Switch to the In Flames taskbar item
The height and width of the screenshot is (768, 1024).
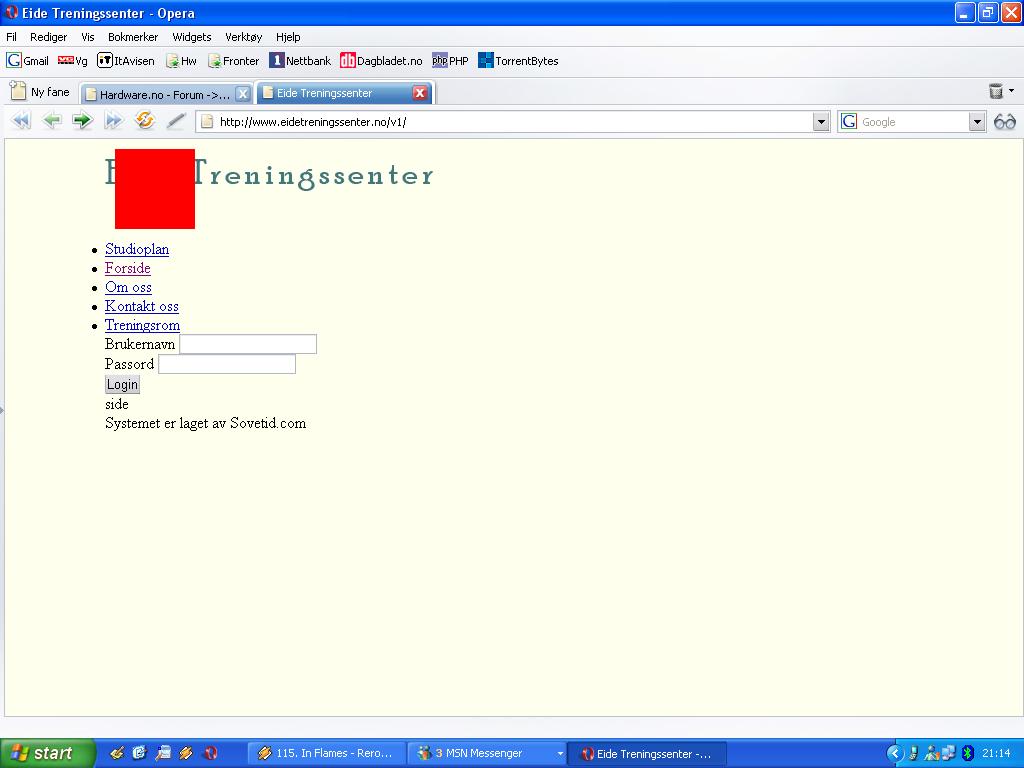coord(327,754)
